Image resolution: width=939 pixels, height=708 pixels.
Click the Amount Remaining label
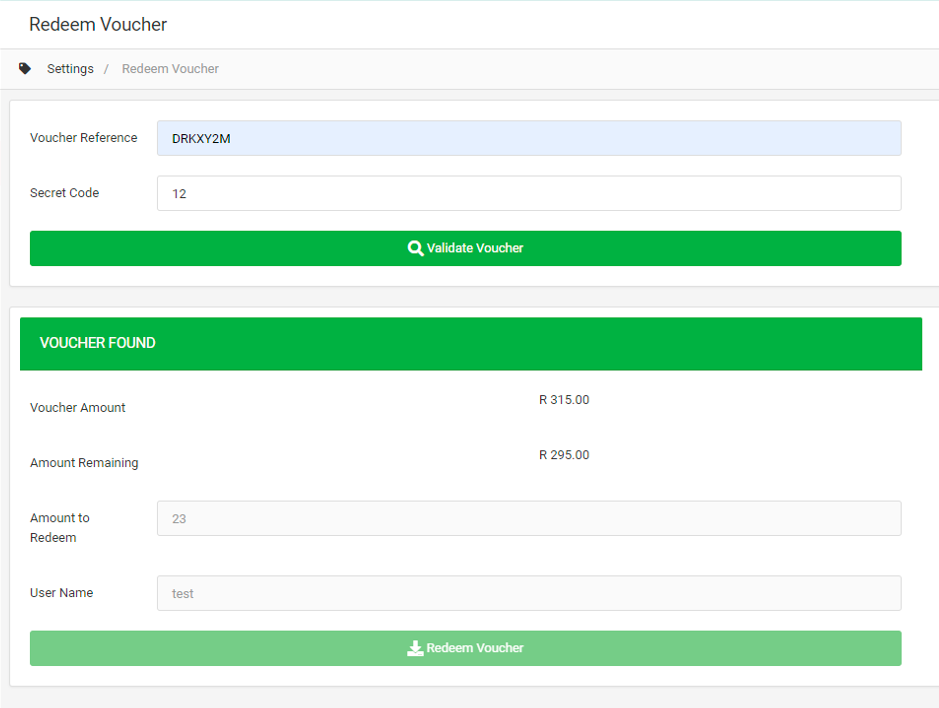click(84, 463)
